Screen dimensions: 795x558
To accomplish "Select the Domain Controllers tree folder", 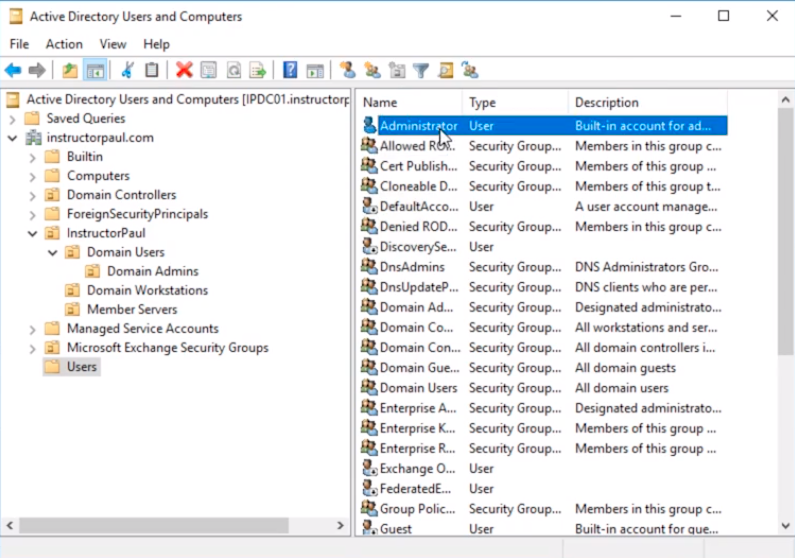I will [121, 195].
